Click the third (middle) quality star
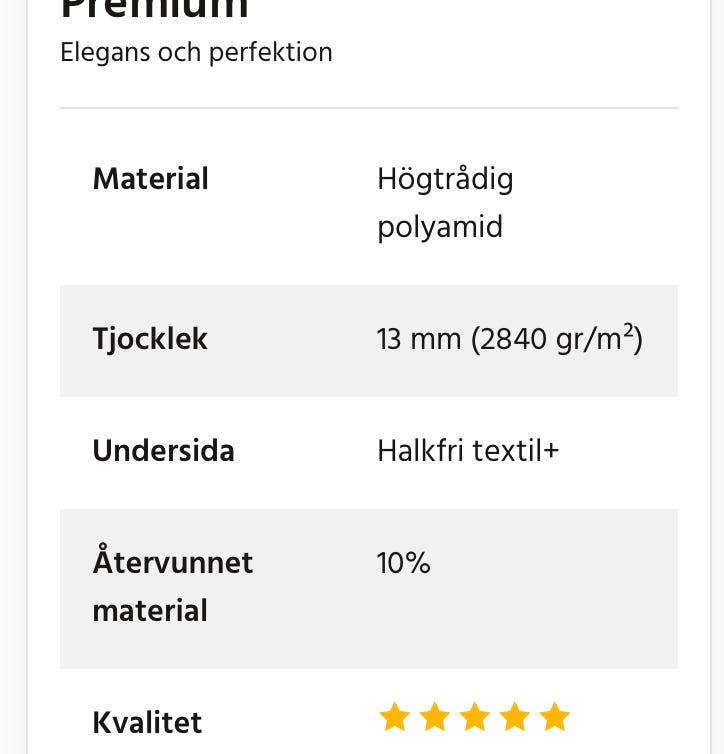Image resolution: width=724 pixels, height=754 pixels. click(x=474, y=717)
